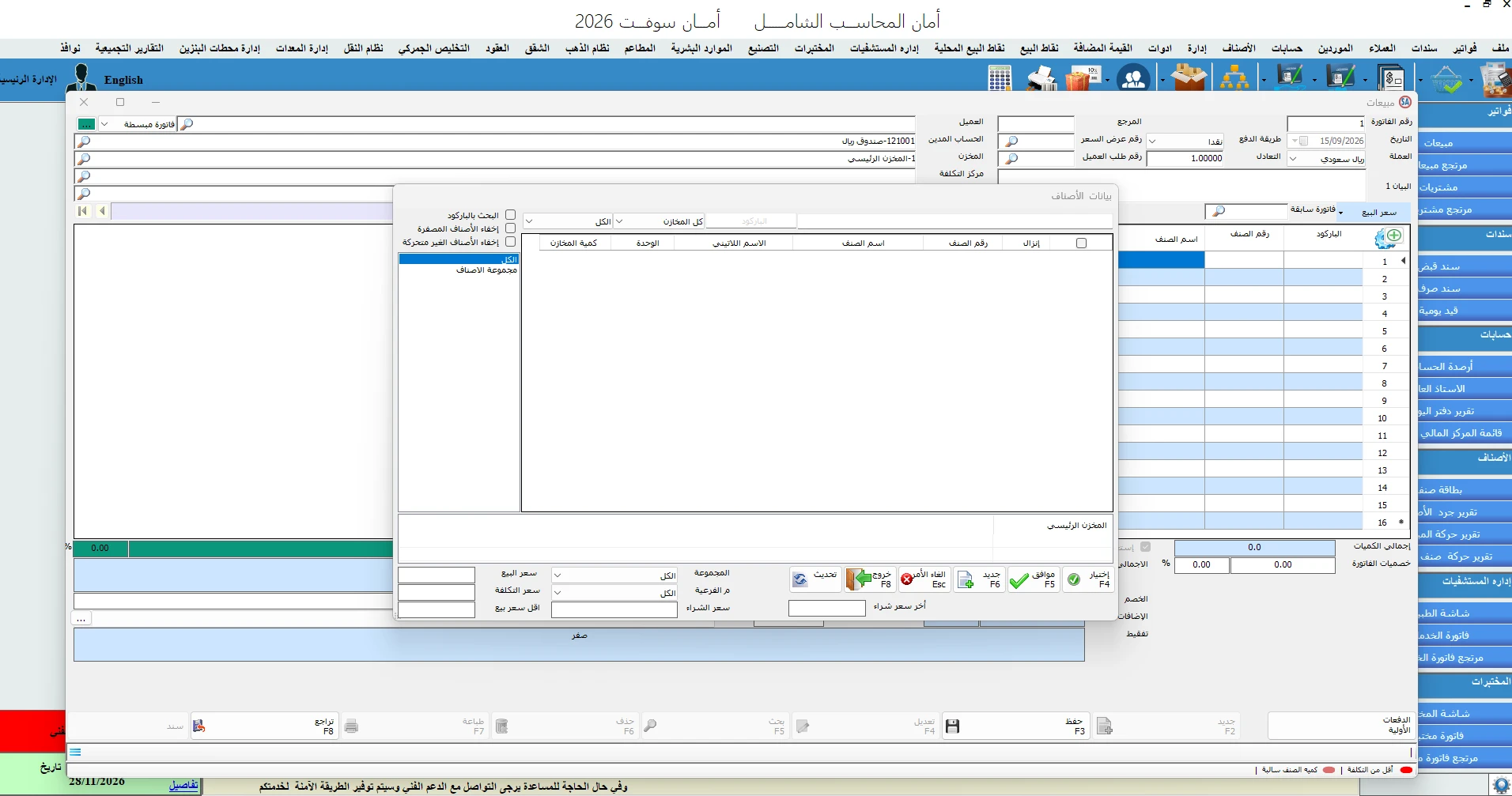Viewport: 1512px width, 796px height.
Task: Open the 'ملف' File menu
Action: [1500, 48]
